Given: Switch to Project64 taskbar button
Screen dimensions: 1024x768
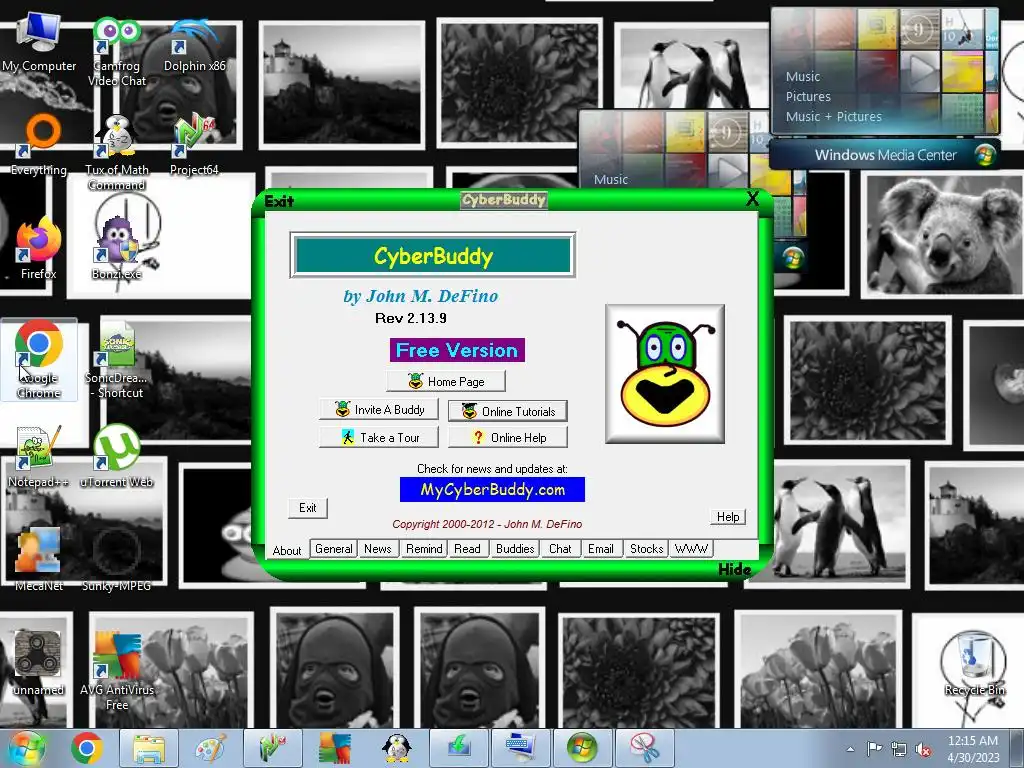Looking at the screenshot, I should (272, 748).
